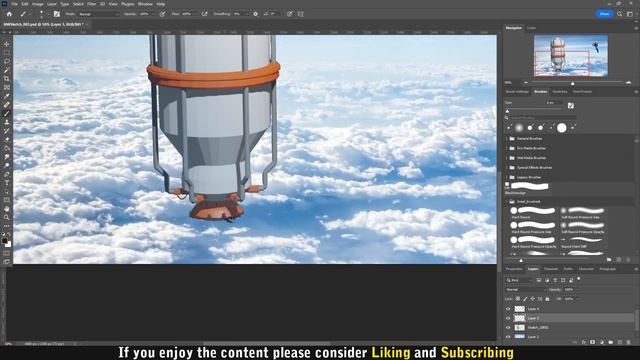Screen dimensions: 640x360
Task: Click the foreground color swatch
Action: pos(4,241)
